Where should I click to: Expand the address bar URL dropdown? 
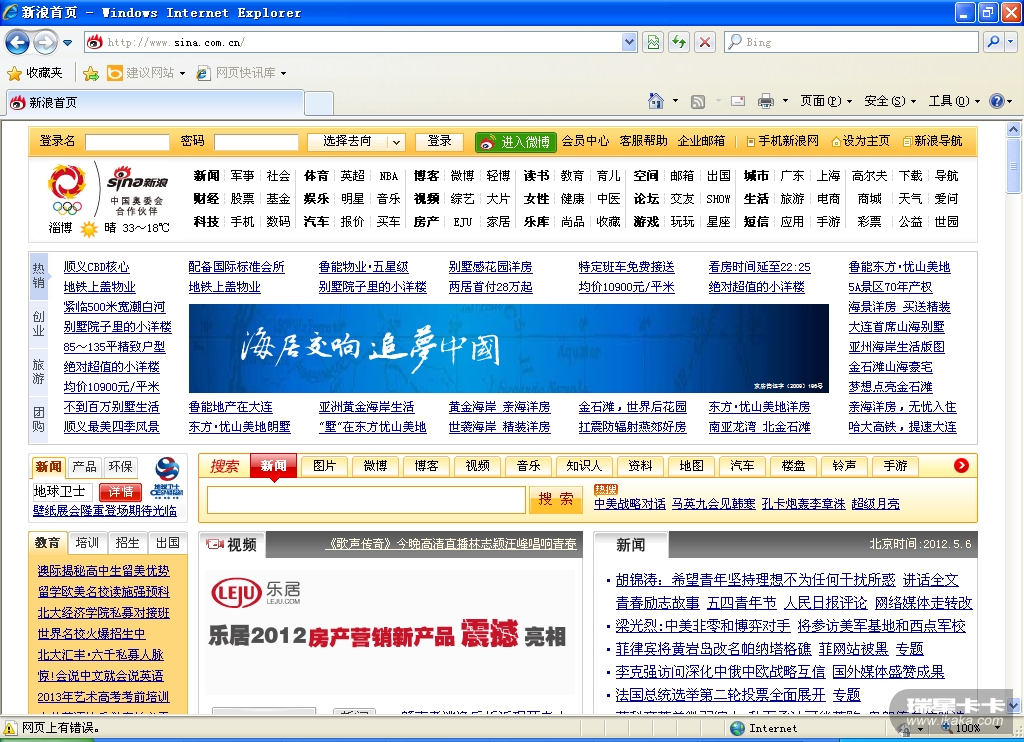pyautogui.click(x=629, y=42)
